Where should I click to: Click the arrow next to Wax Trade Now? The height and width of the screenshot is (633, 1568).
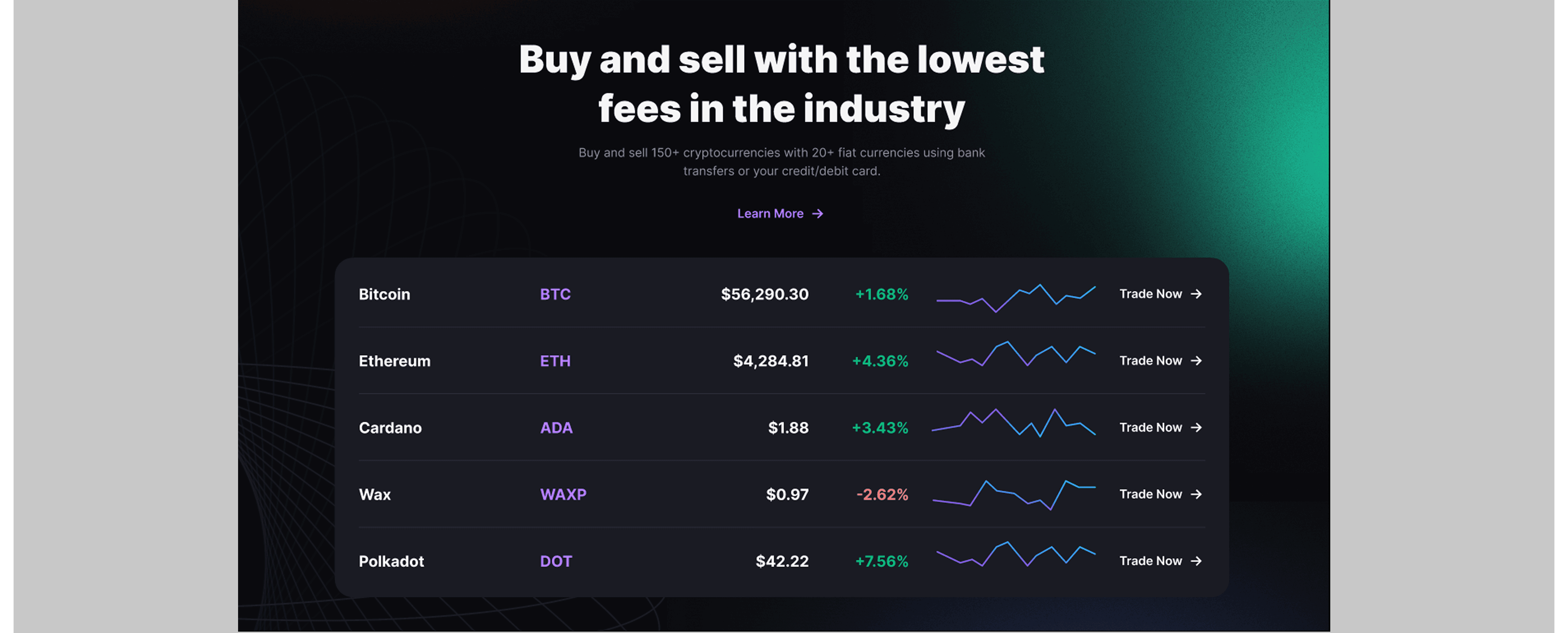tap(1196, 495)
